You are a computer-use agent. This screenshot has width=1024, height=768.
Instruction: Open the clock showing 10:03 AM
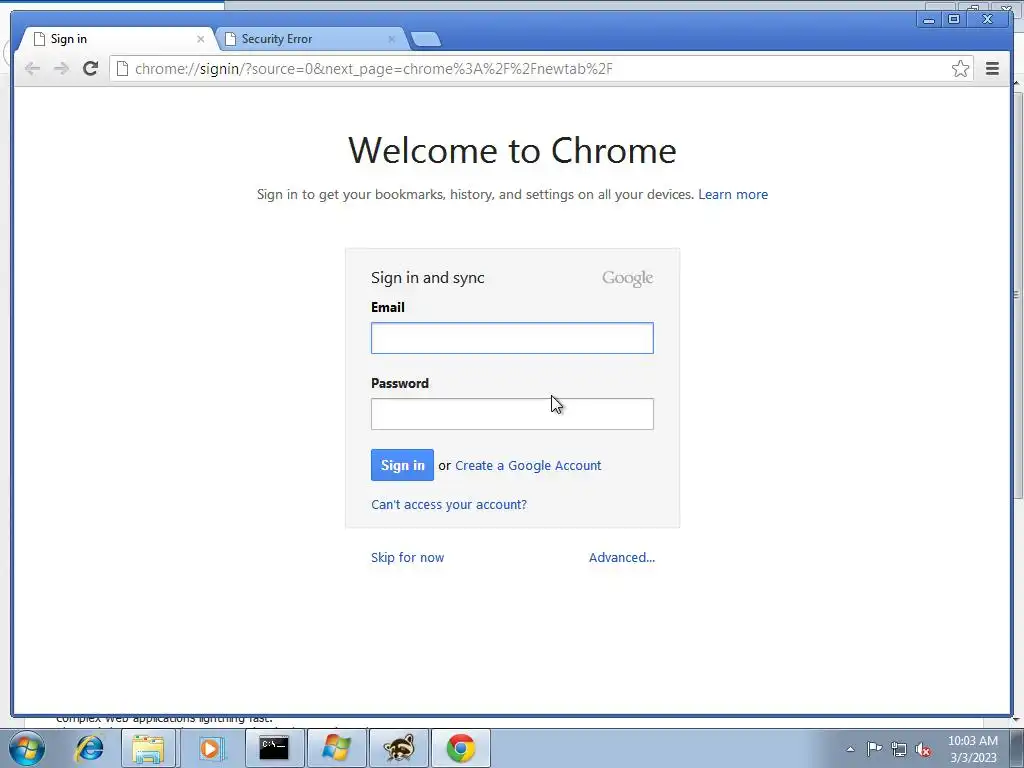[972, 748]
